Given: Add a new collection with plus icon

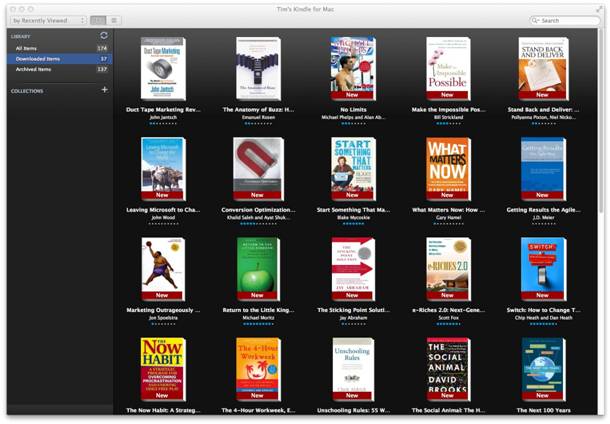Looking at the screenshot, I should click(104, 90).
